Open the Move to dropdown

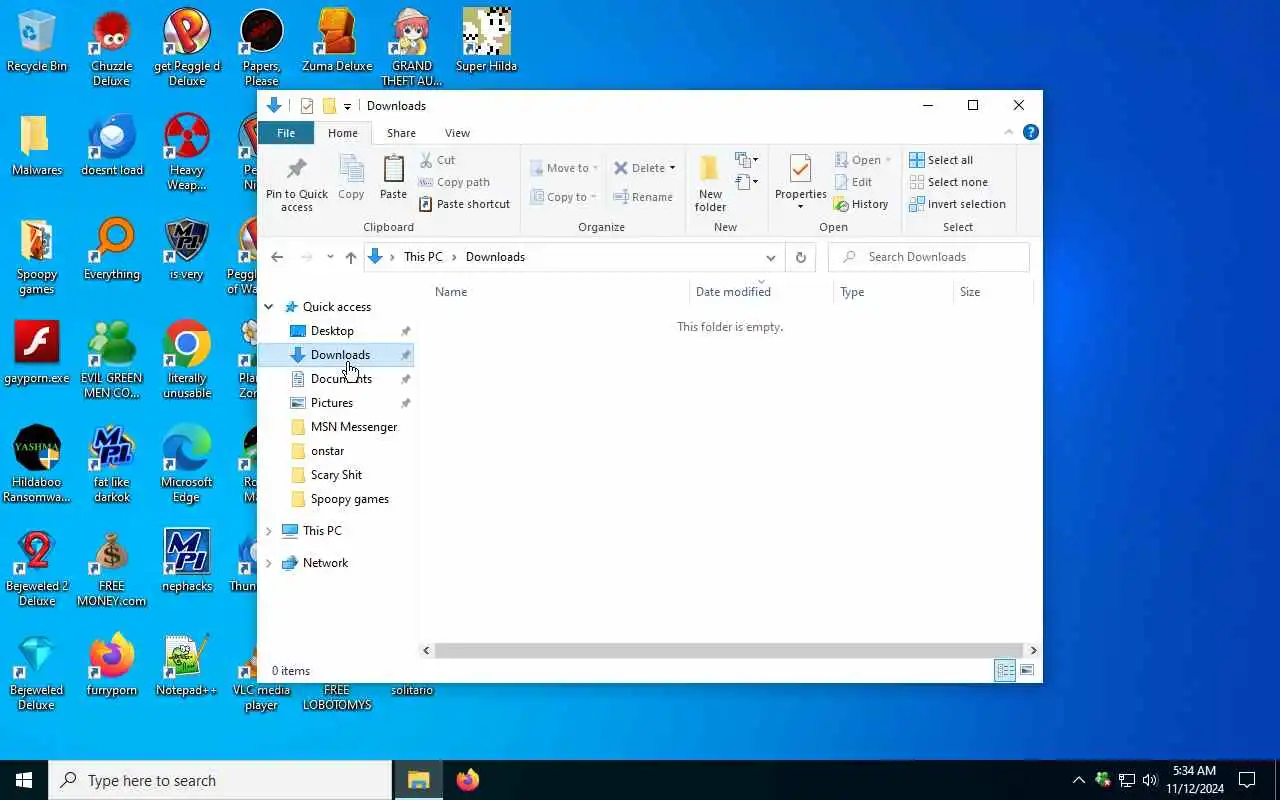click(565, 168)
